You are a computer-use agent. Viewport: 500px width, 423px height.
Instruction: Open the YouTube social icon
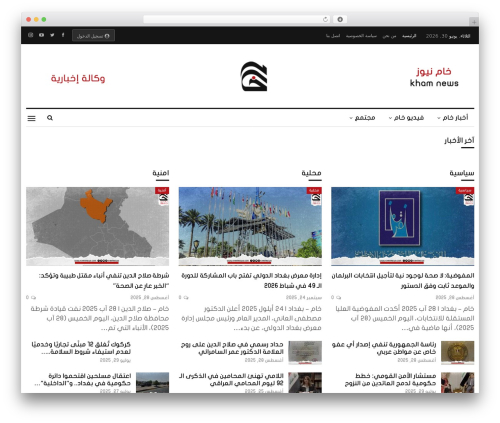tap(41, 35)
